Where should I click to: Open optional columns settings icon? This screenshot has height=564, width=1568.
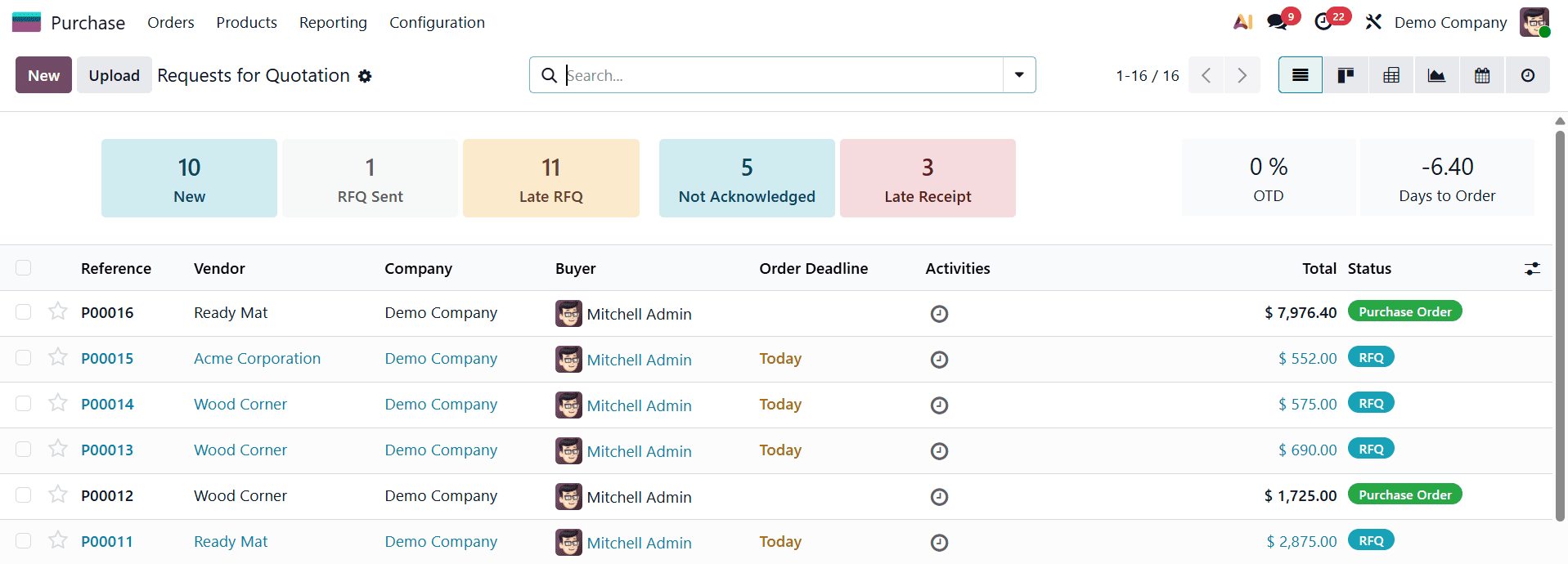[1533, 268]
